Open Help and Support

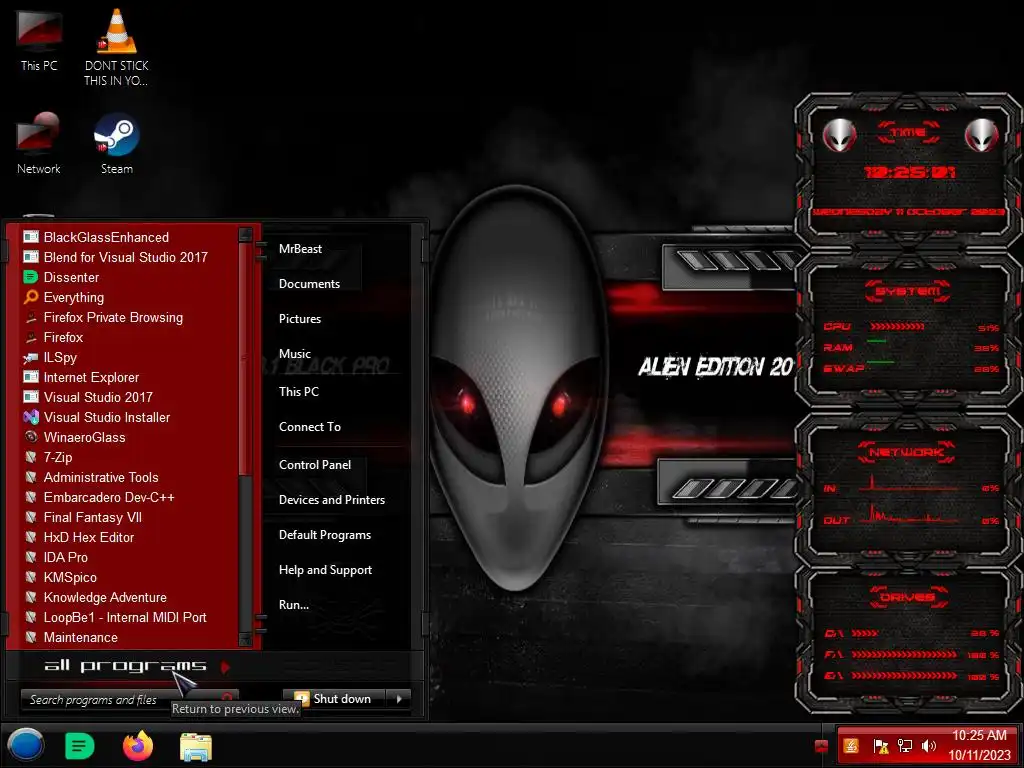coord(325,570)
